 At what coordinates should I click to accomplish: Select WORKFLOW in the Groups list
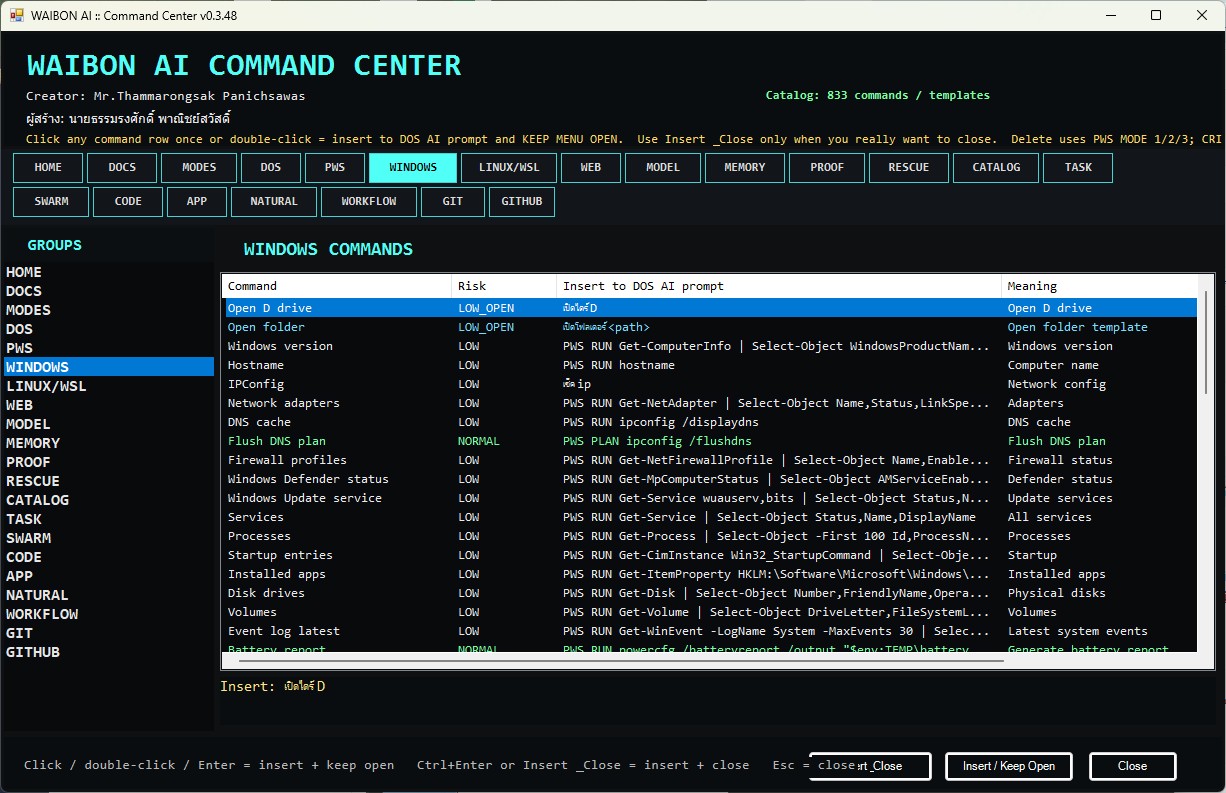[108, 614]
